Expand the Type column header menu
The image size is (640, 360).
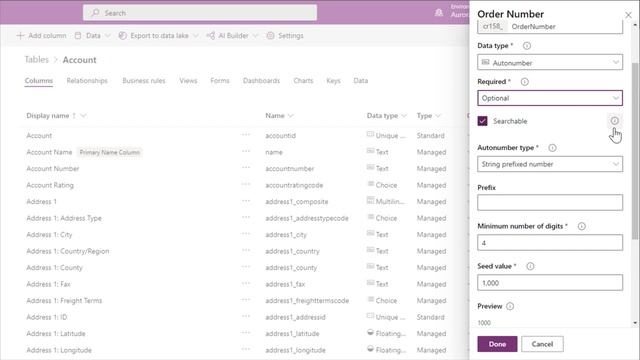[x=438, y=116]
